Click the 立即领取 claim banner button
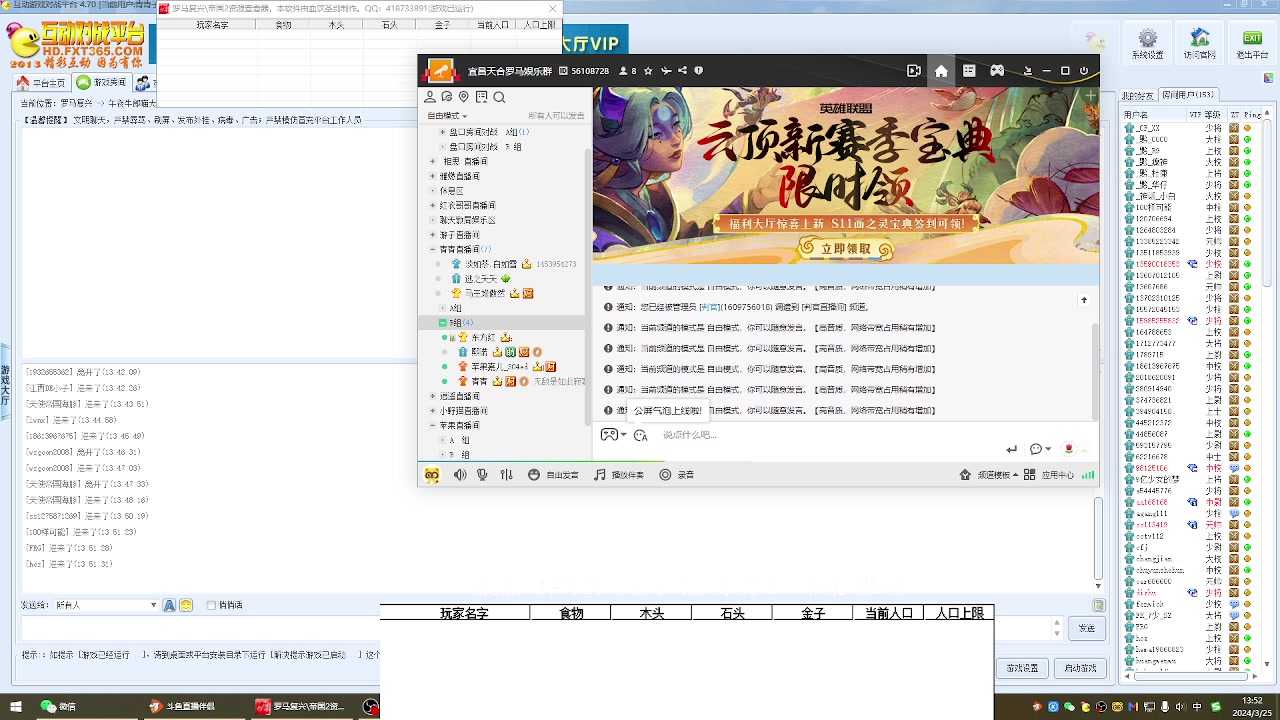 [x=846, y=249]
